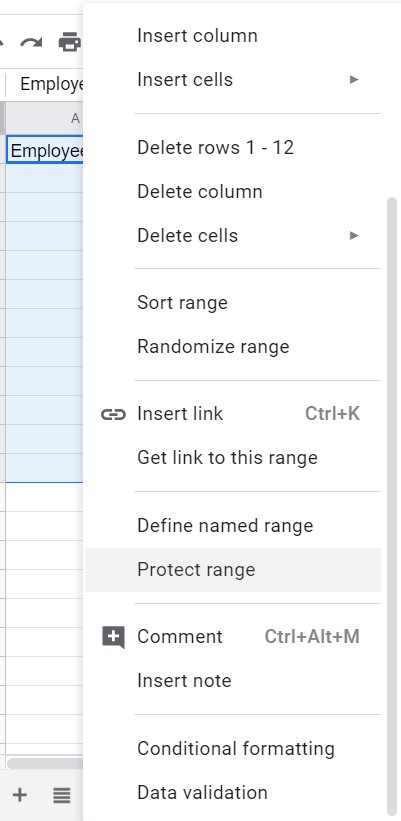The width and height of the screenshot is (401, 821).
Task: Open Data validation
Action: (x=232, y=793)
